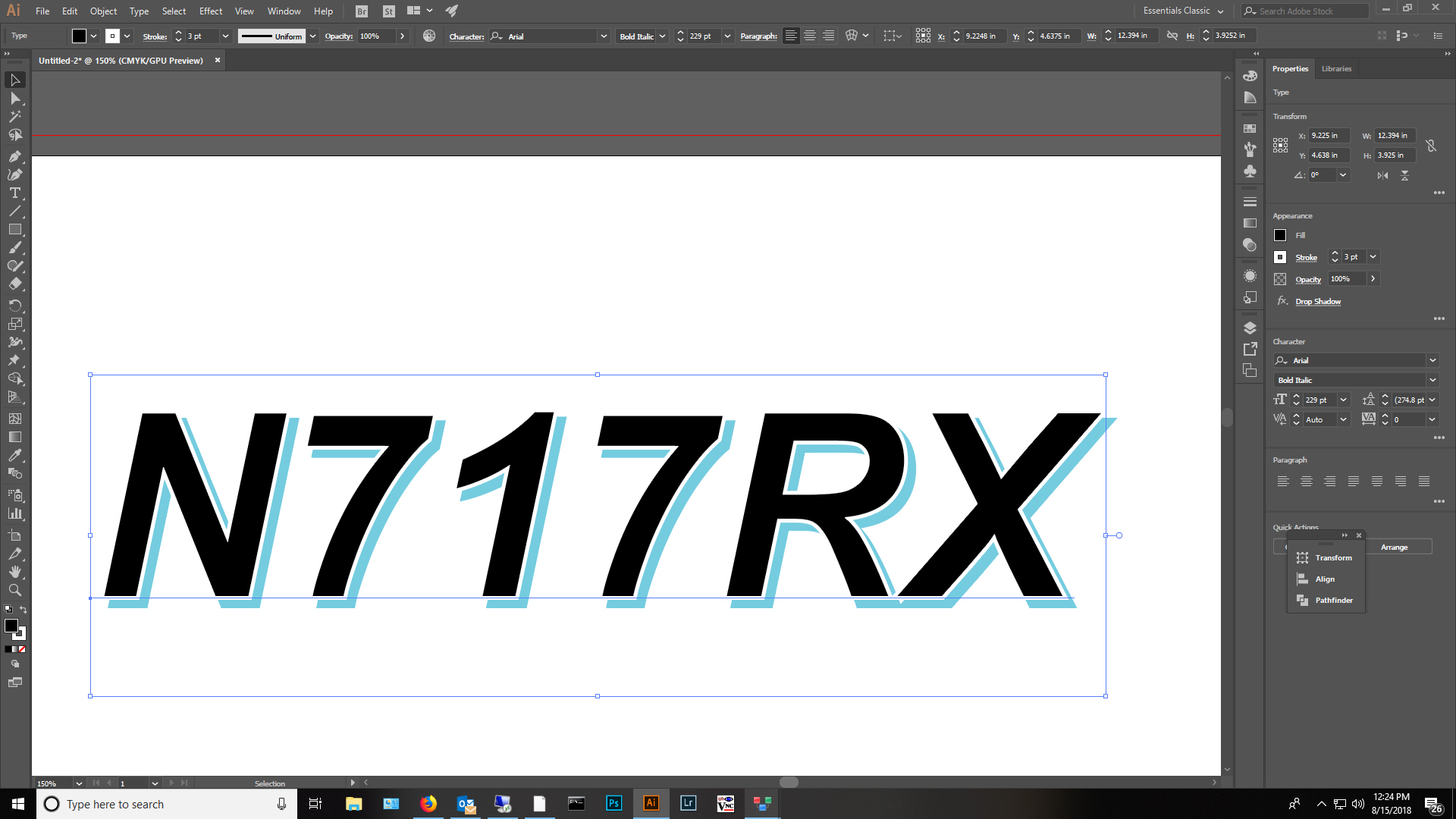Choose the Magic Wand tool
This screenshot has width=1456, height=819.
(14, 117)
